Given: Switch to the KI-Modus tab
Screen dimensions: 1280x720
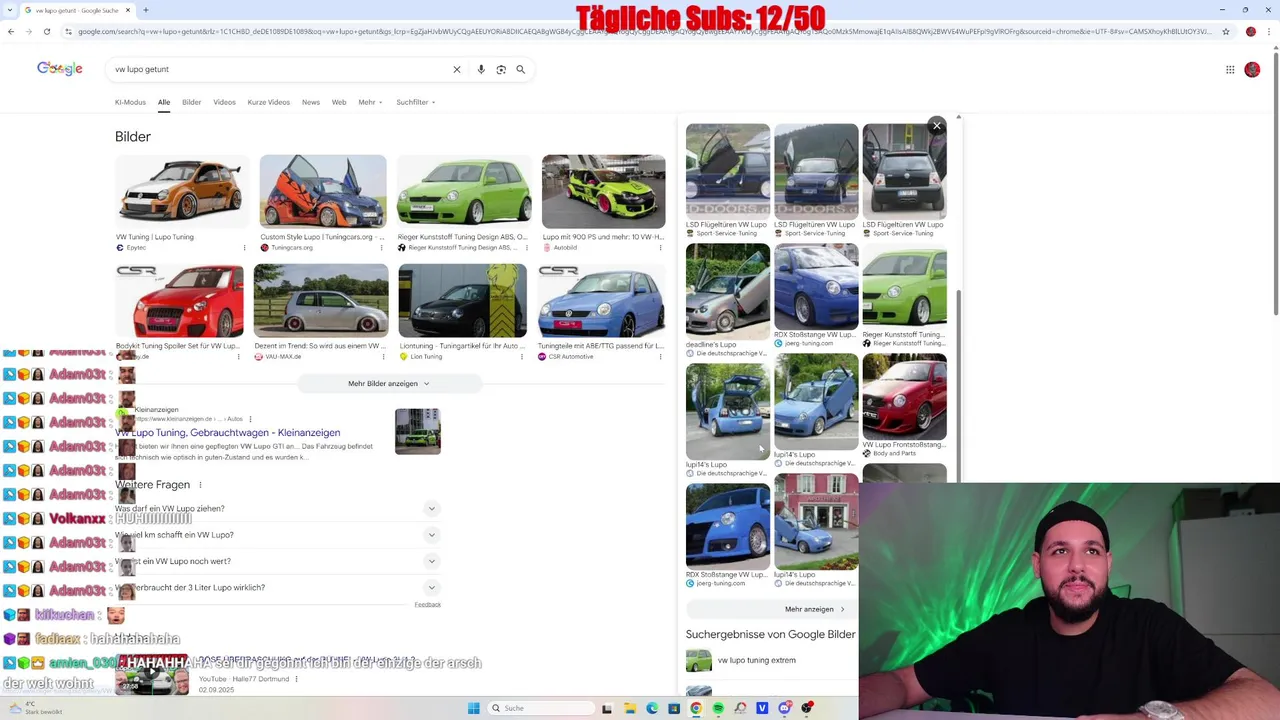Looking at the screenshot, I should tap(130, 102).
